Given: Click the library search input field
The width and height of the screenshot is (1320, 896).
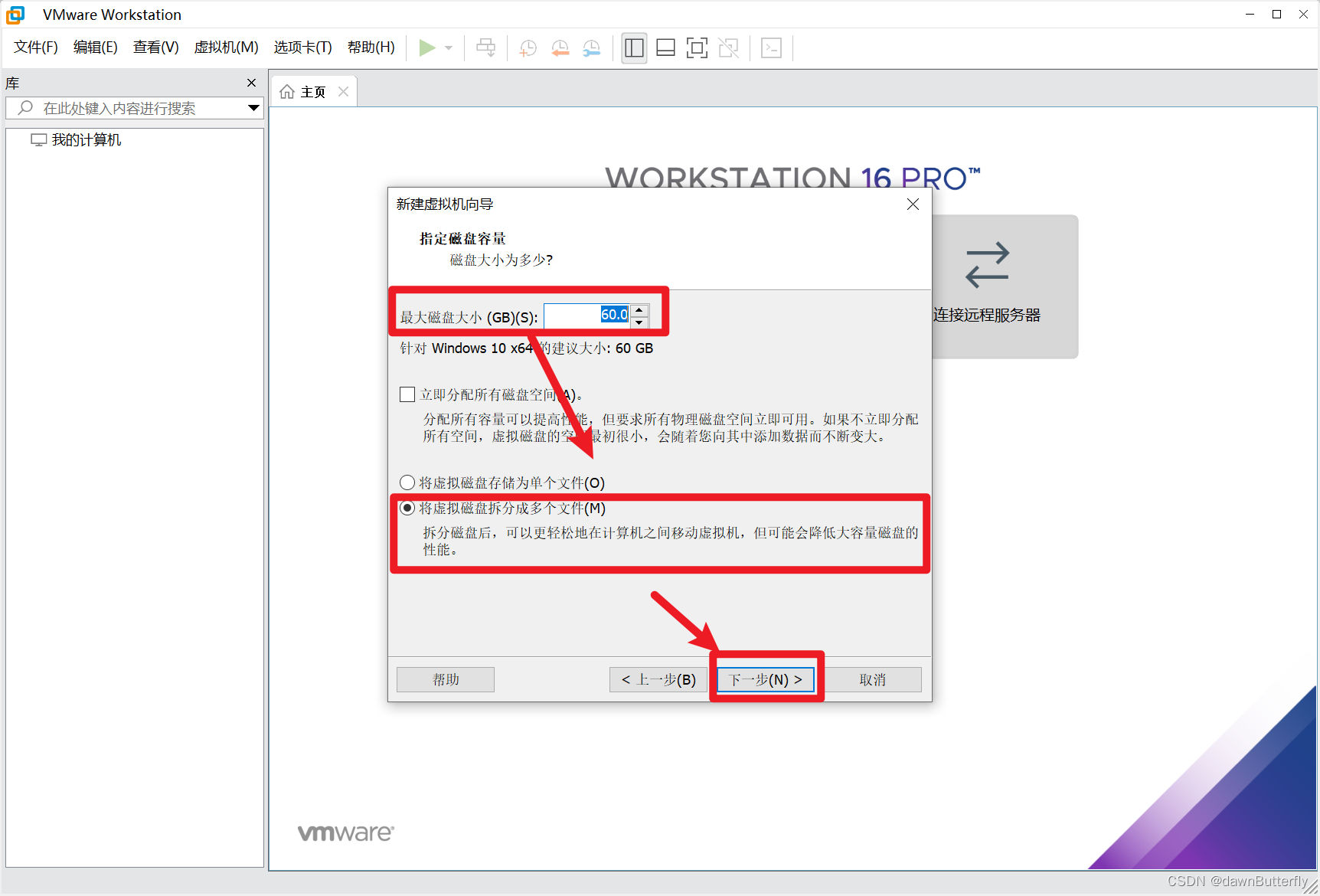Looking at the screenshot, I should tap(135, 108).
